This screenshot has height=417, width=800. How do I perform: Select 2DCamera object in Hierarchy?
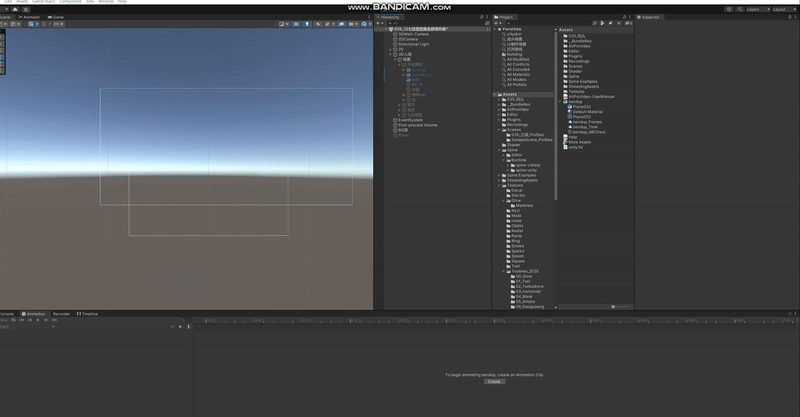tap(408, 39)
